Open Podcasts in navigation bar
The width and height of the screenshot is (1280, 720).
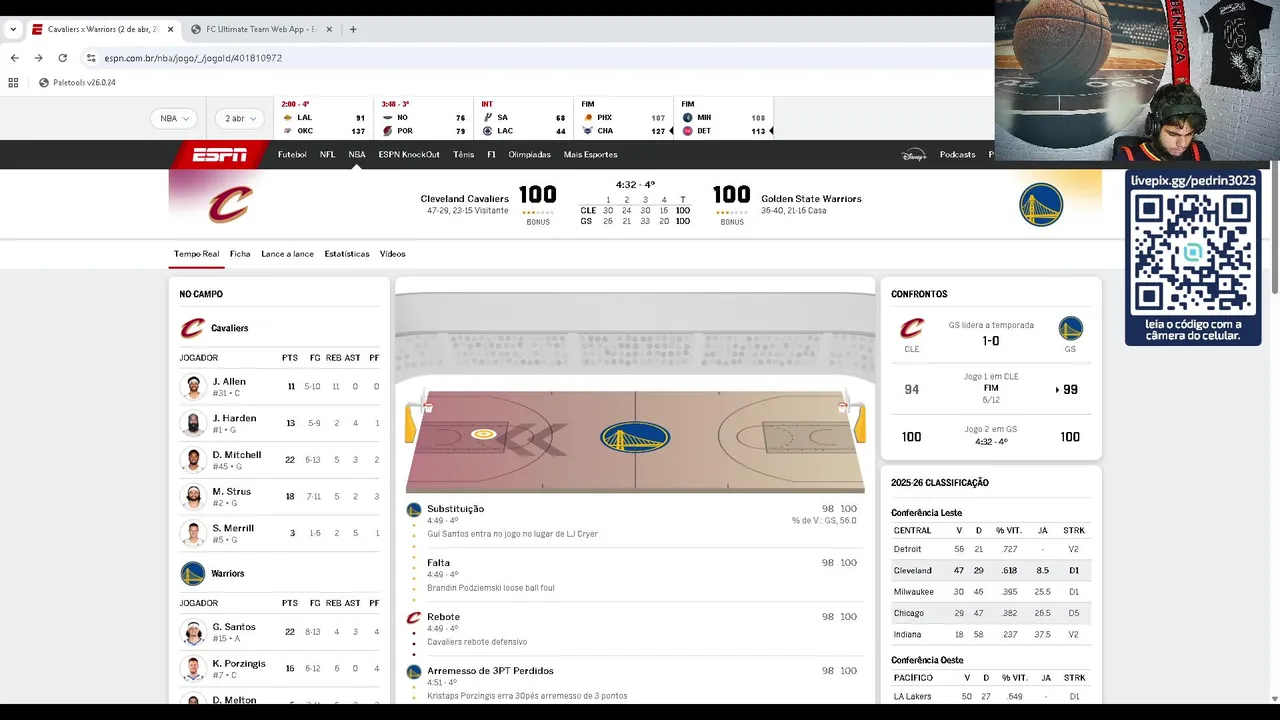[957, 155]
